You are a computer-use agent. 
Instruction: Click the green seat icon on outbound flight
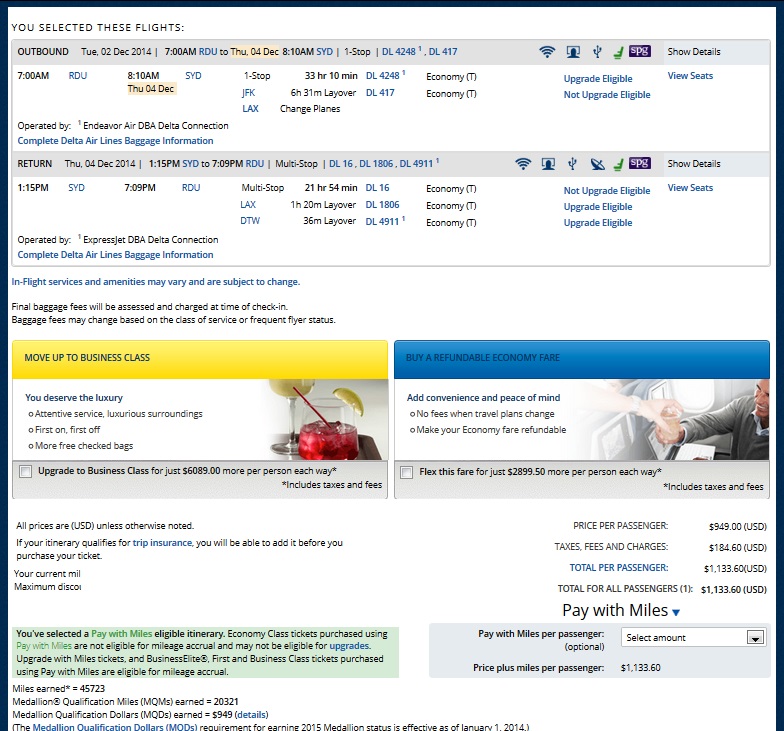618,52
